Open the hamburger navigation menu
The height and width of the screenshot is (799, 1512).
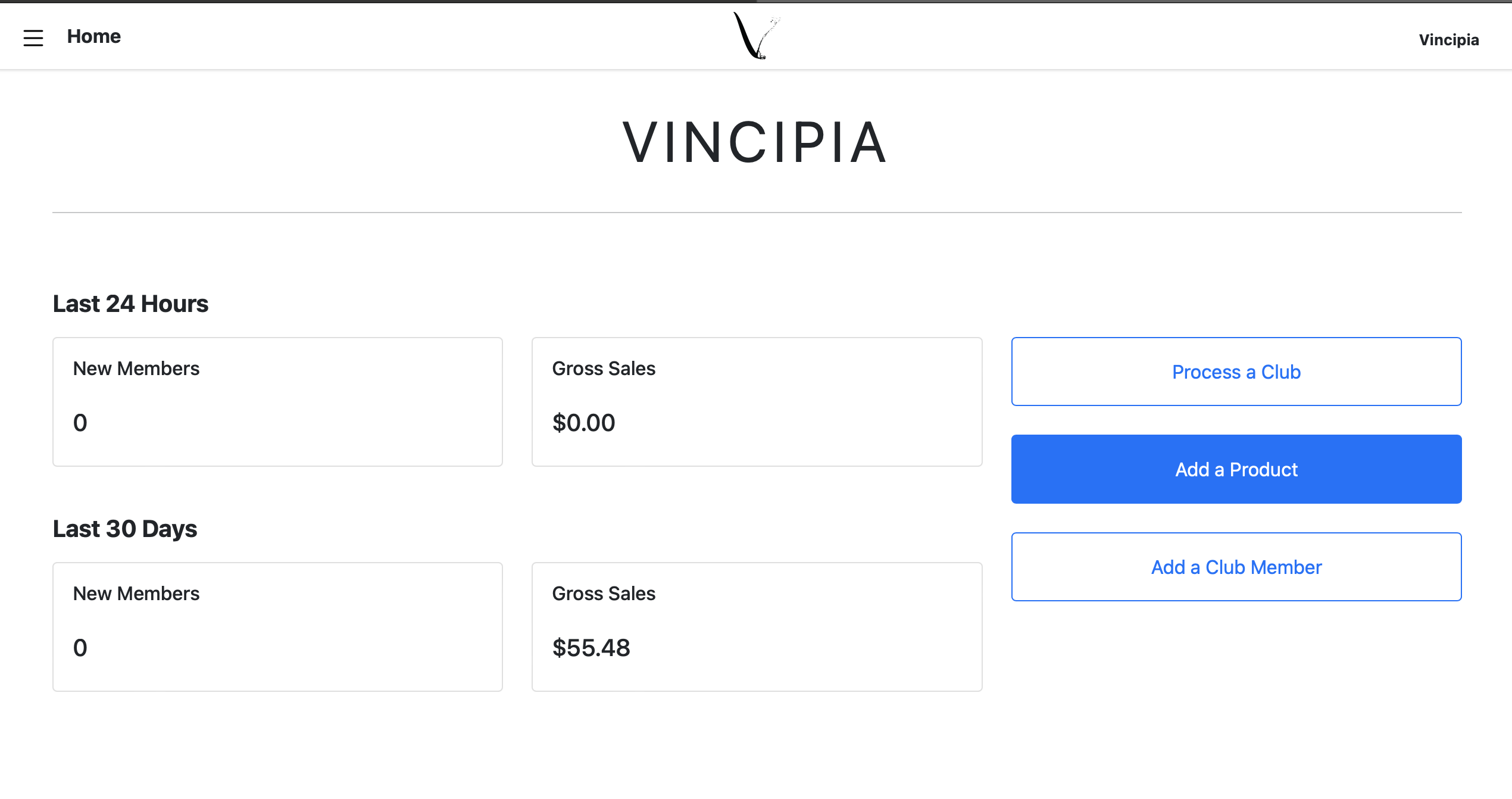point(33,38)
